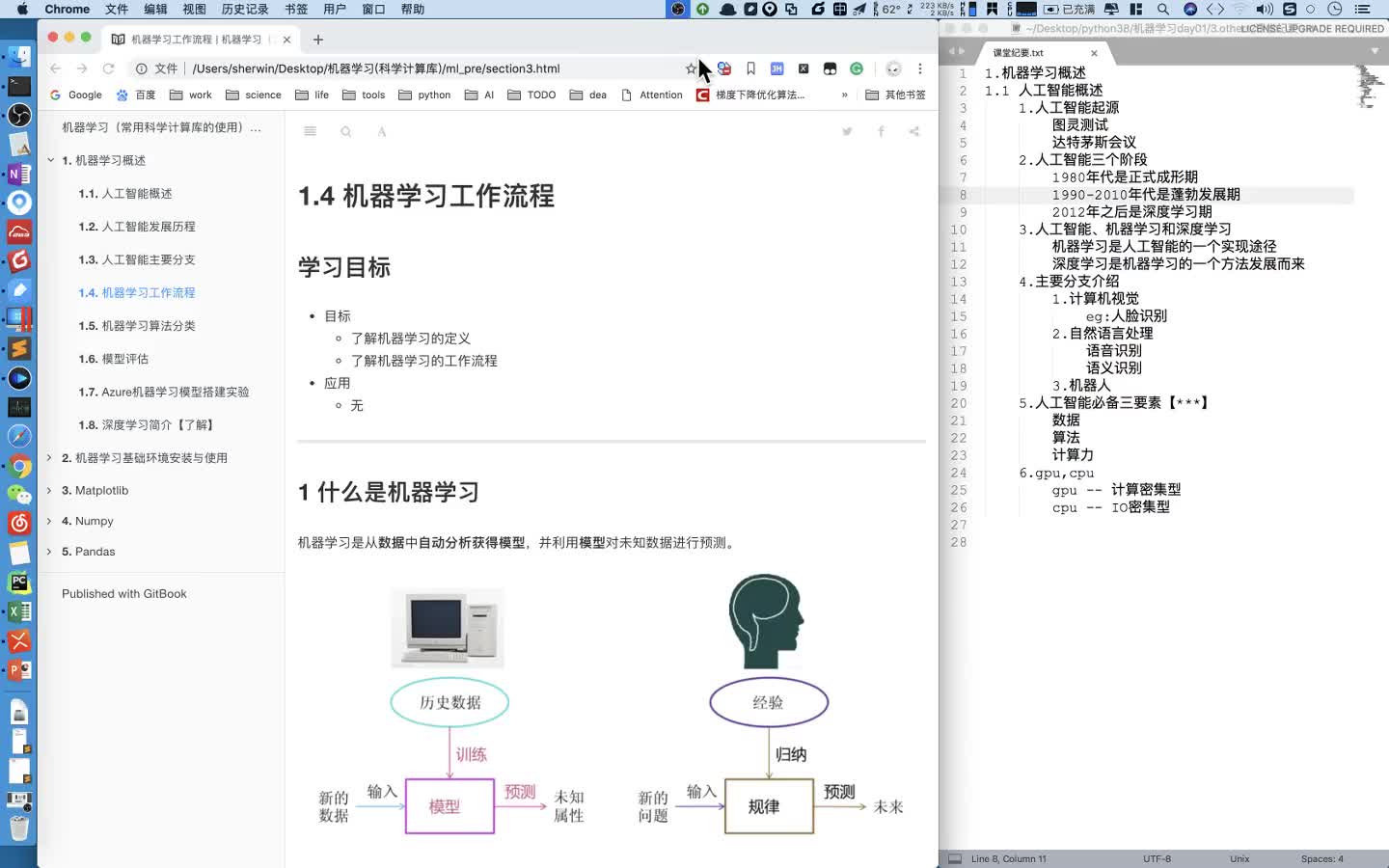
Task: Go back in Chrome history
Action: click(55, 68)
